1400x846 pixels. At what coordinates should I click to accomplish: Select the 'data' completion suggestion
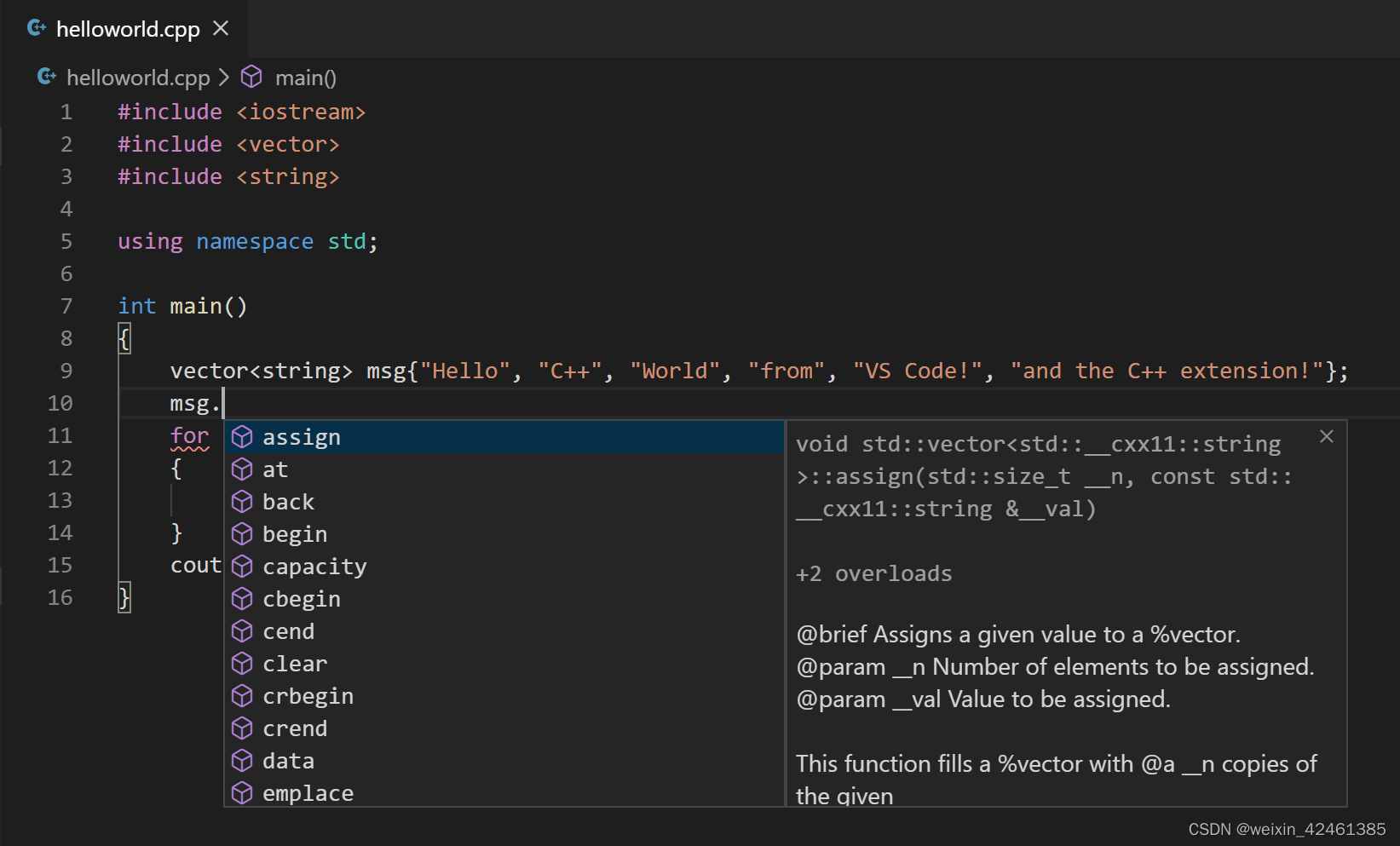(288, 760)
